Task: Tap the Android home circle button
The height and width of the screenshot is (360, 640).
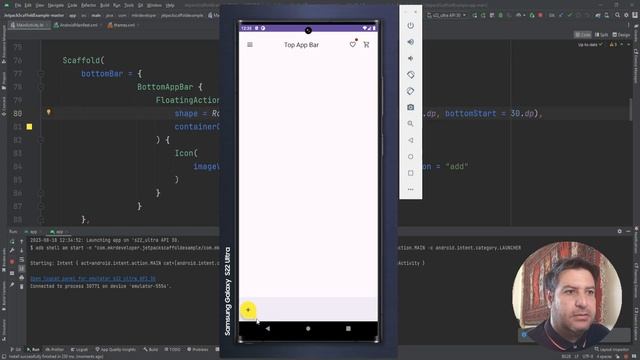Action: pyautogui.click(x=308, y=328)
